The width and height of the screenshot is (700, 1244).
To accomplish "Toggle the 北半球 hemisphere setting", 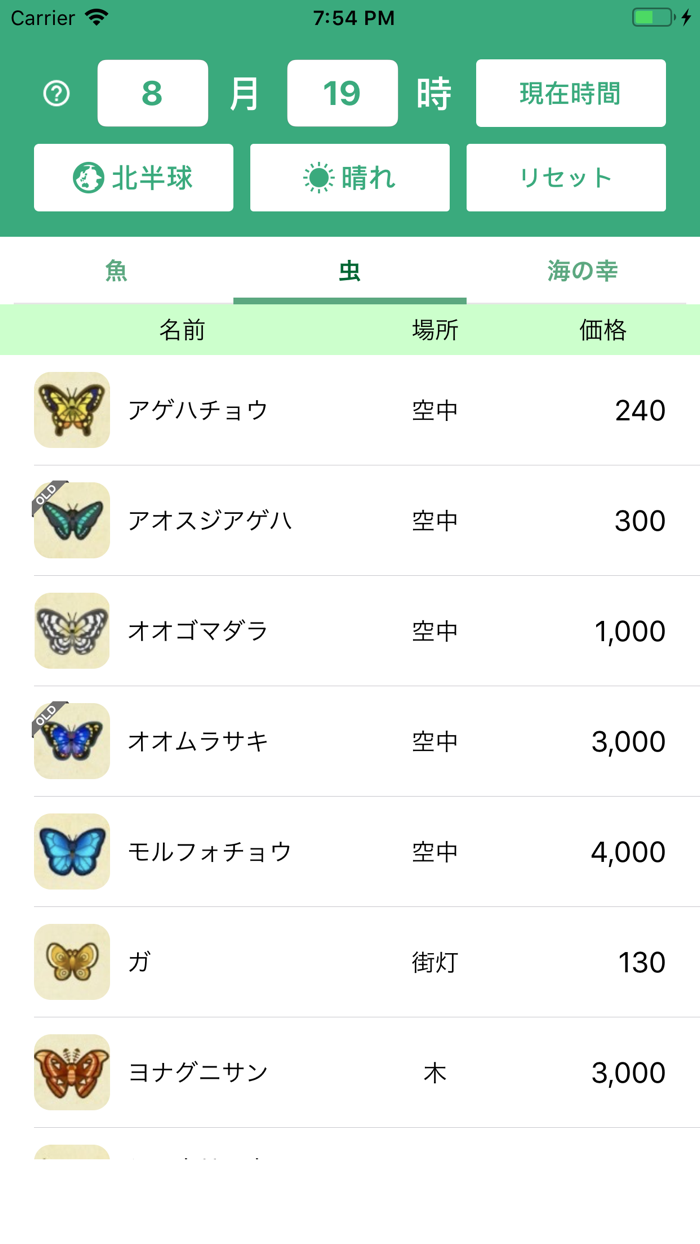I will tap(133, 177).
